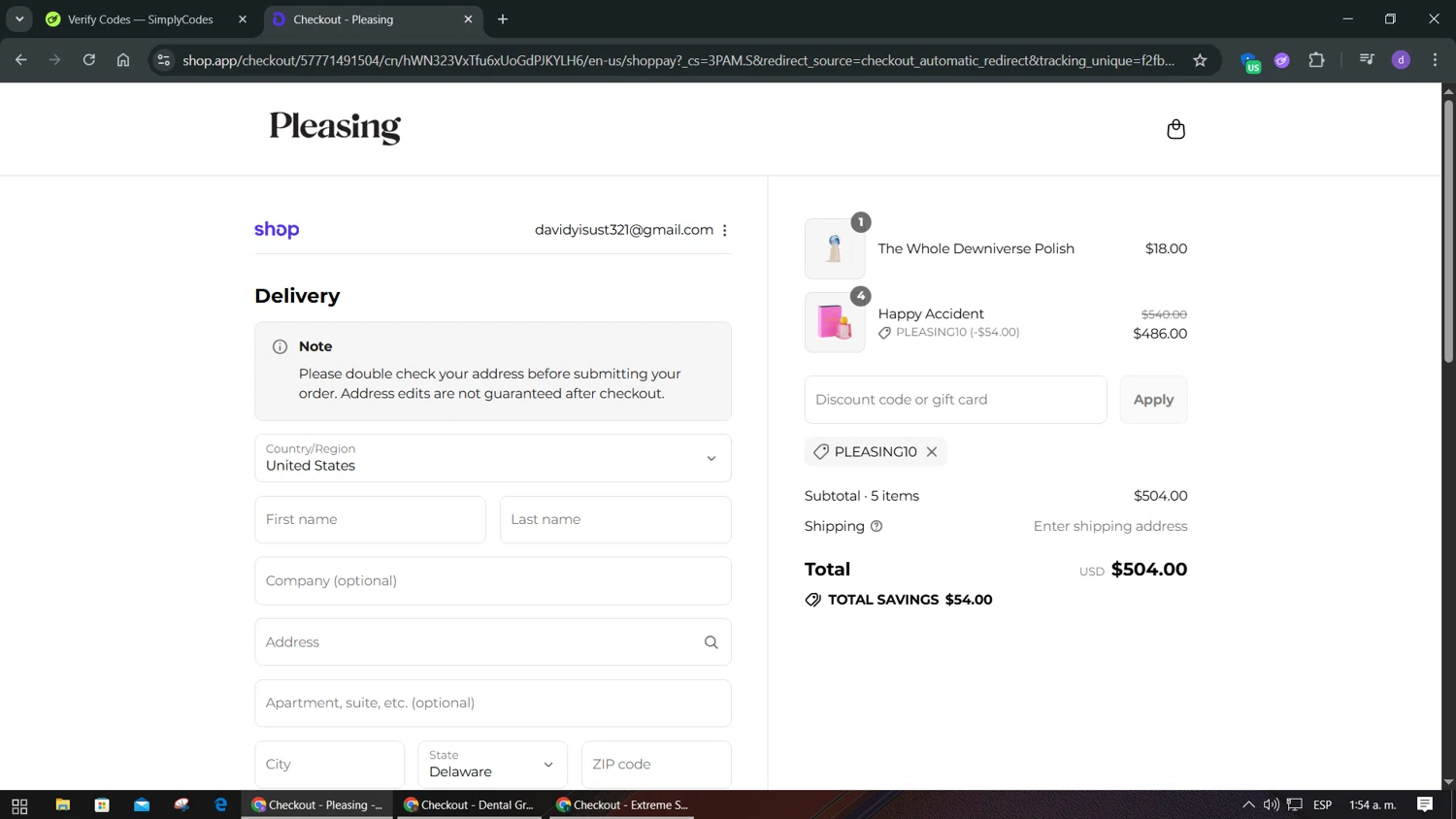Click the Total Savings tag icon
Viewport: 1456px width, 819px height.
(x=813, y=600)
